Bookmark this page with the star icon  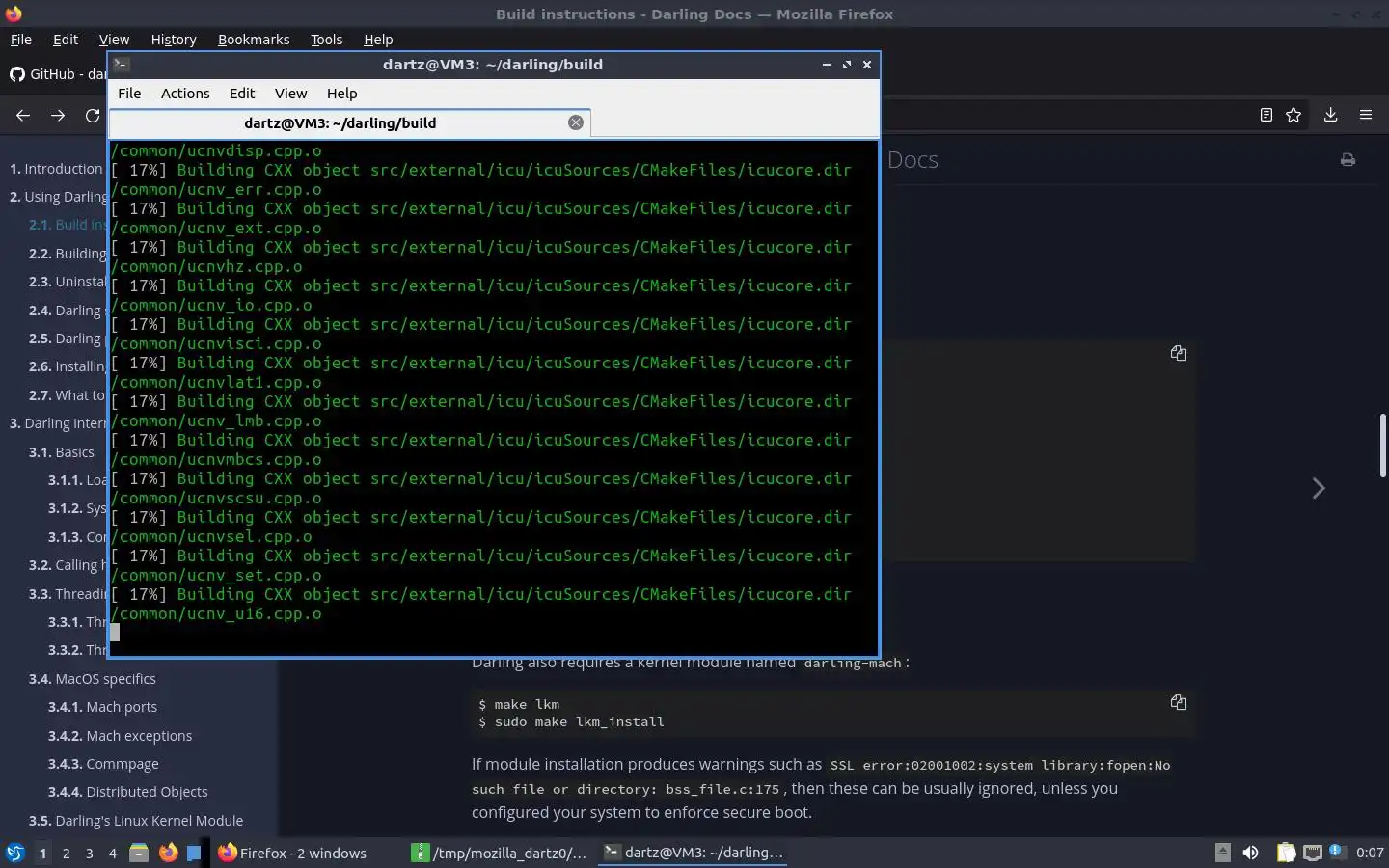[x=1294, y=115]
